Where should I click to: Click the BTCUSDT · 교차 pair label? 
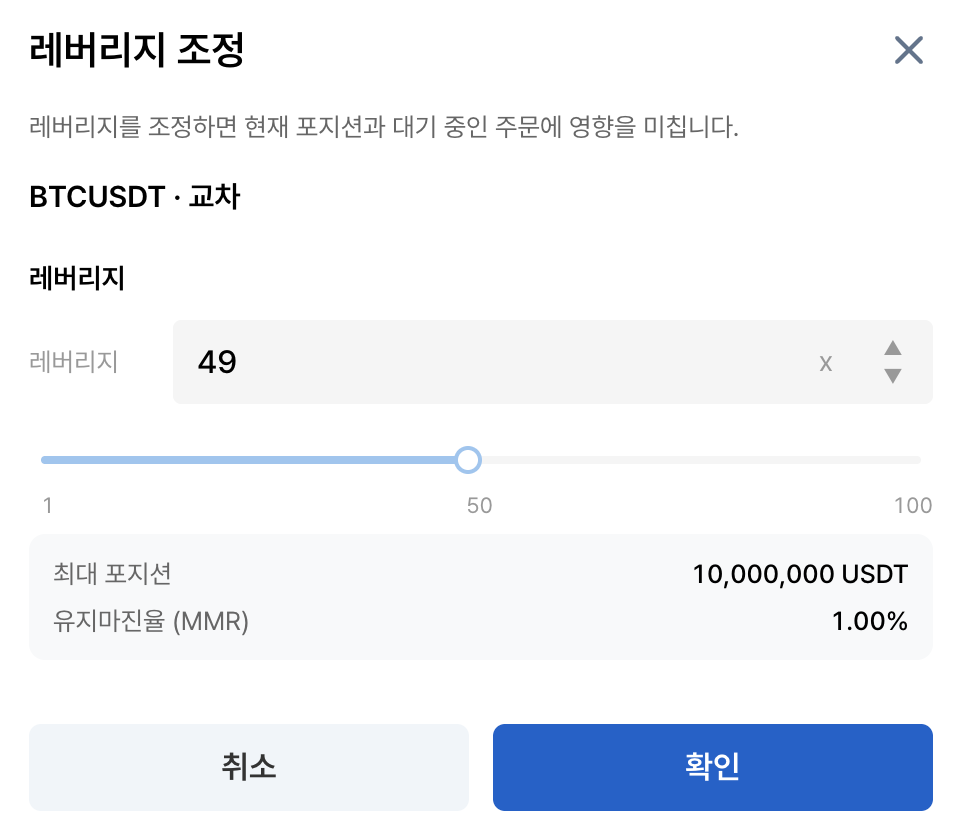tap(135, 197)
